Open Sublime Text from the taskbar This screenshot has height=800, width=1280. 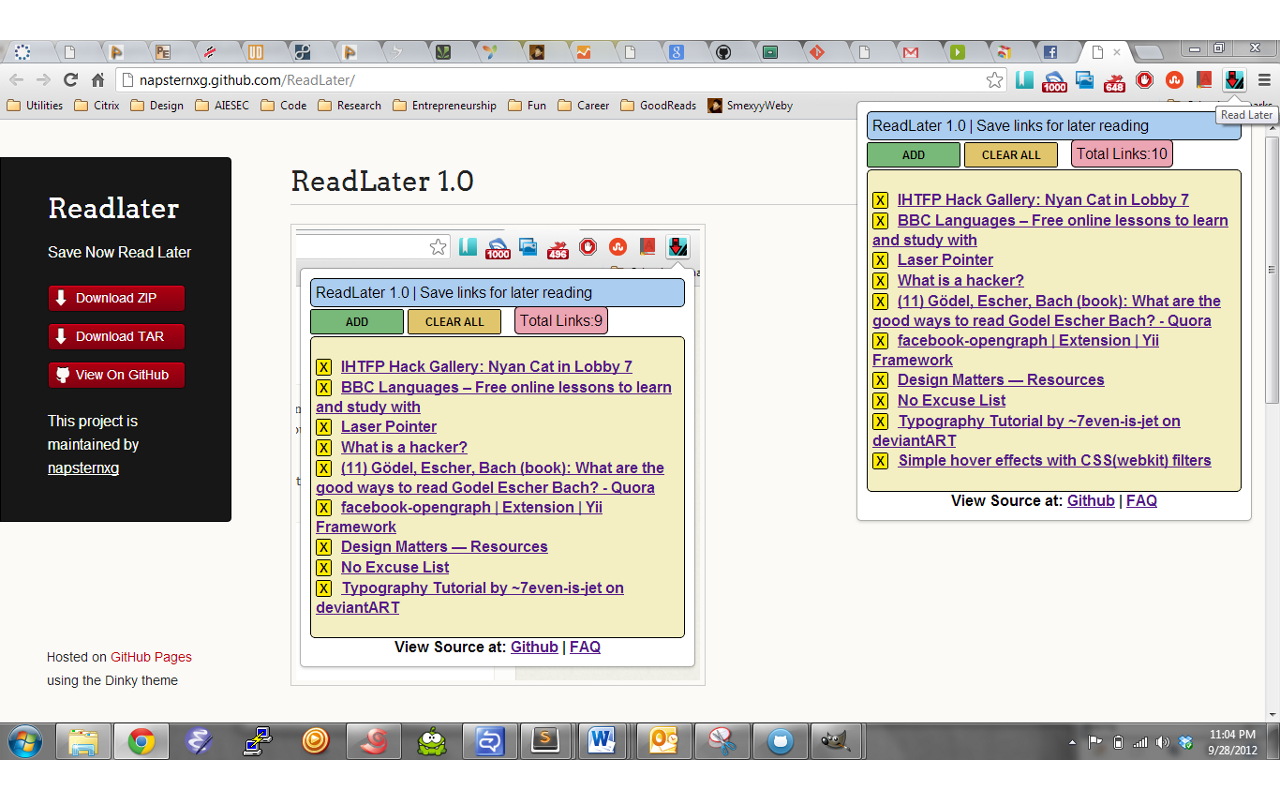pyautogui.click(x=545, y=742)
